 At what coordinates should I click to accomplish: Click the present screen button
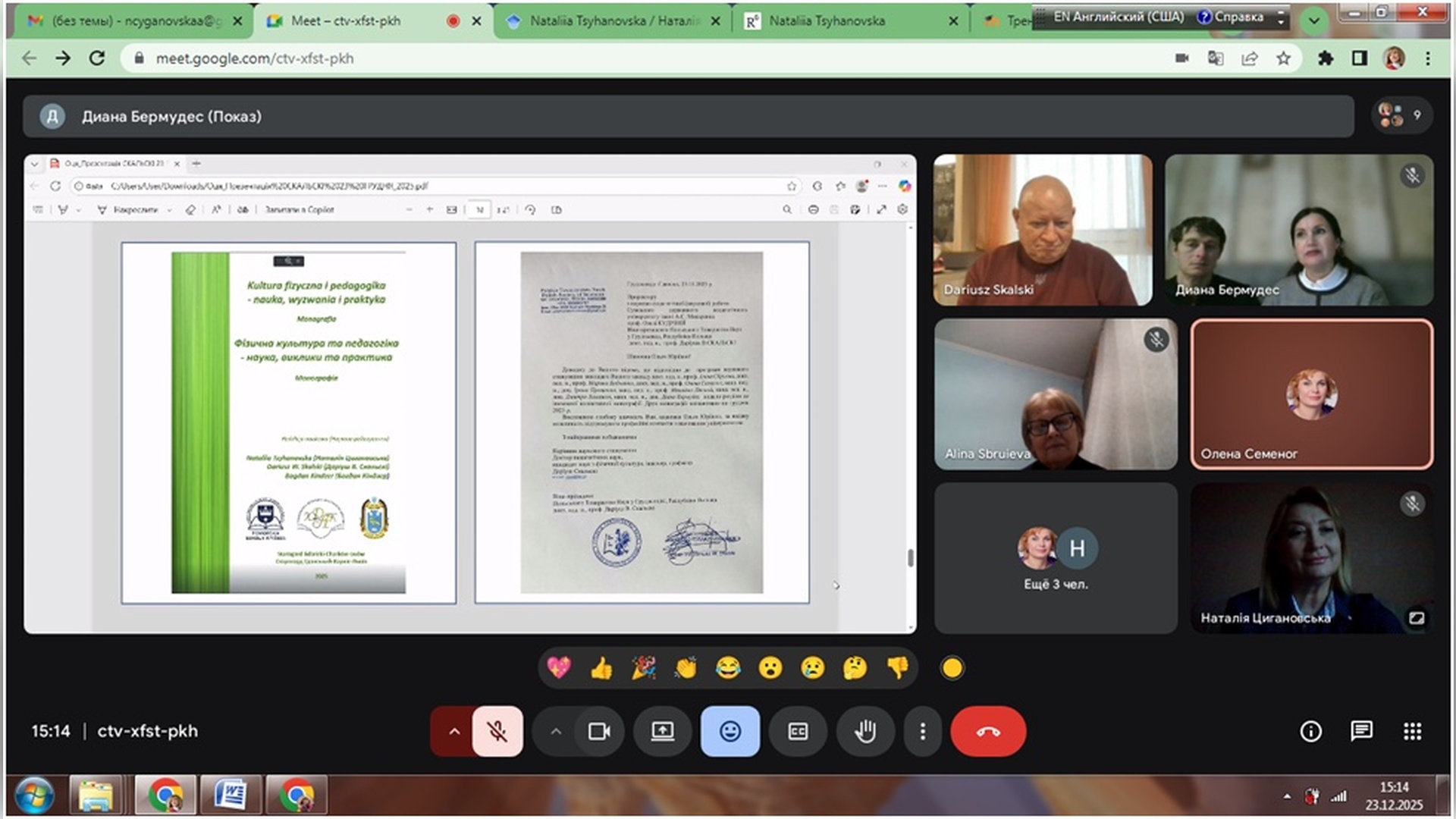pyautogui.click(x=662, y=731)
